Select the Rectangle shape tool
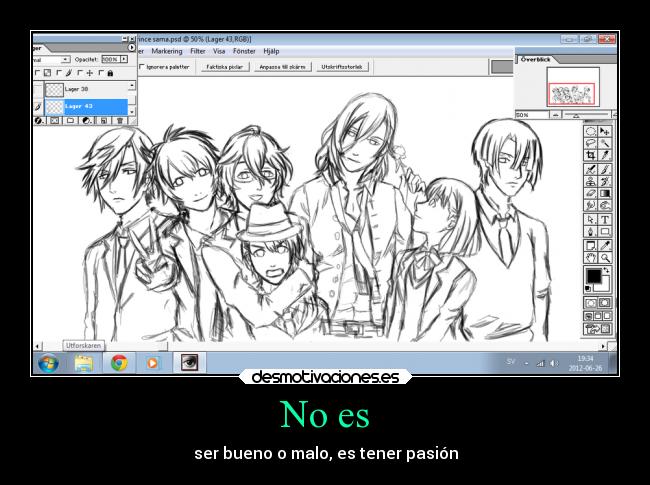 [605, 232]
